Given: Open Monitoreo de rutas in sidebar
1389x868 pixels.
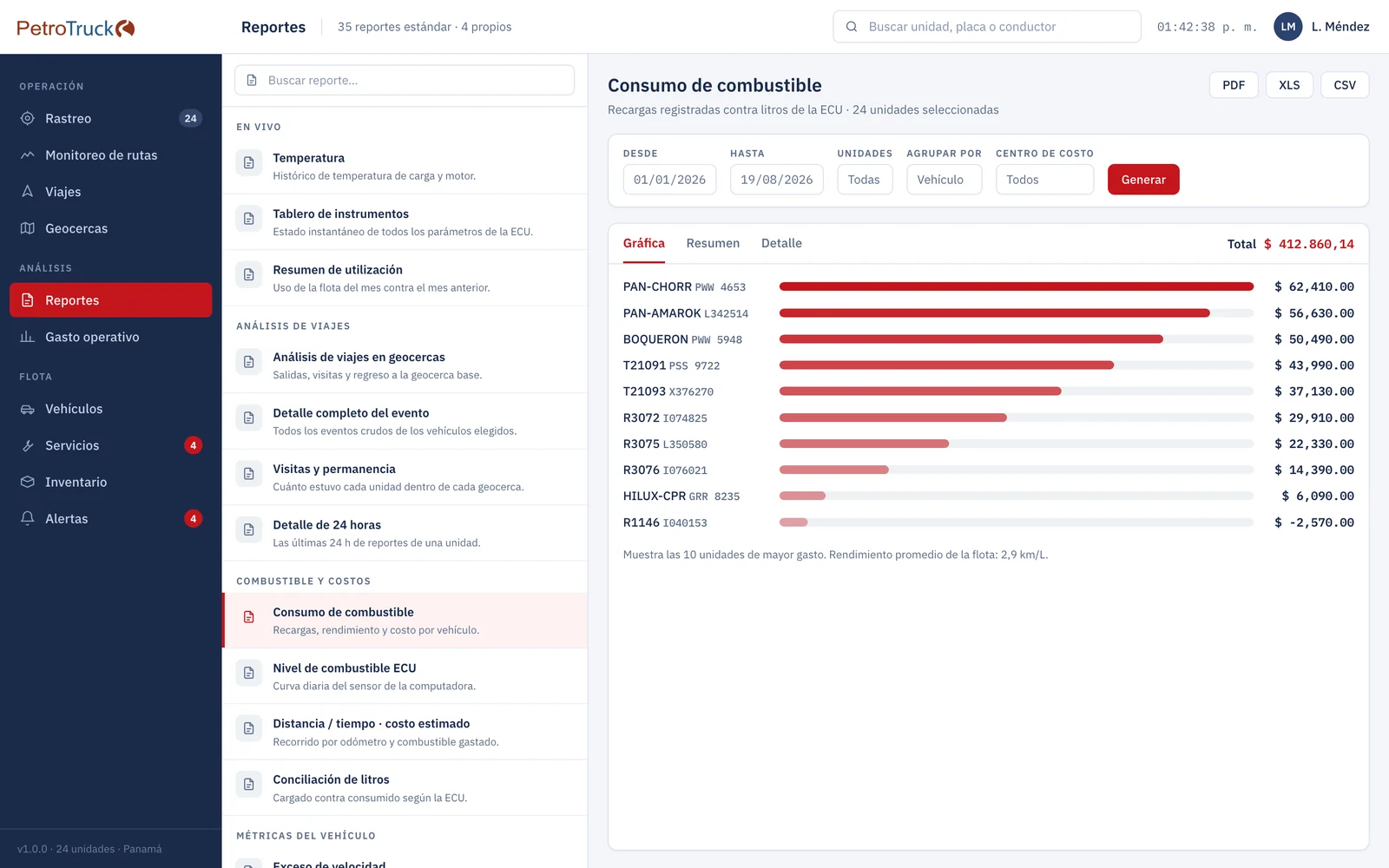Looking at the screenshot, I should click(110, 155).
